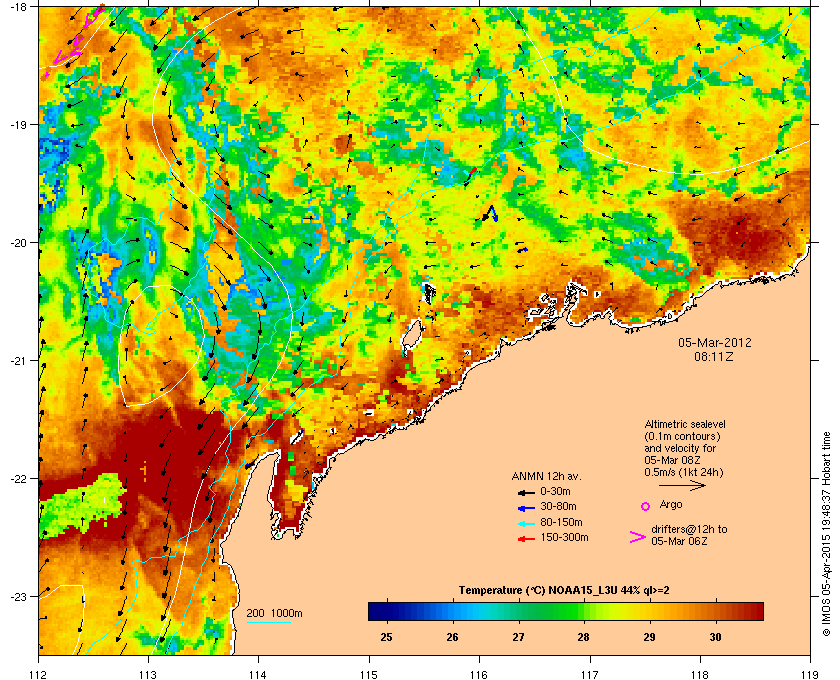Click the time label 08:11Z
This screenshot has height=680, width=840.
tap(714, 356)
